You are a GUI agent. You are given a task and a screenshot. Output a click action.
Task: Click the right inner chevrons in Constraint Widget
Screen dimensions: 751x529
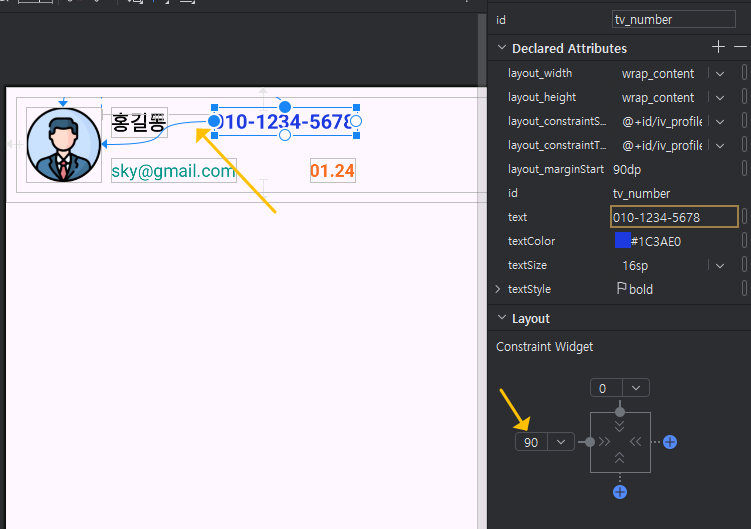point(636,442)
